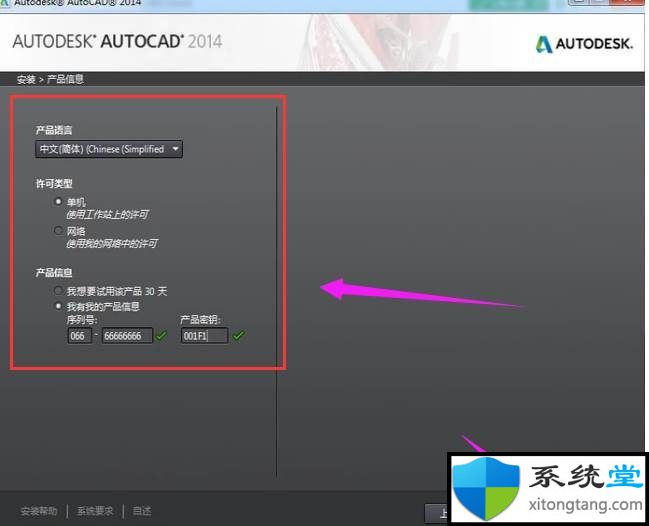Select the 网络 network license radio button
Viewport: 649px width, 526px height.
(x=58, y=231)
